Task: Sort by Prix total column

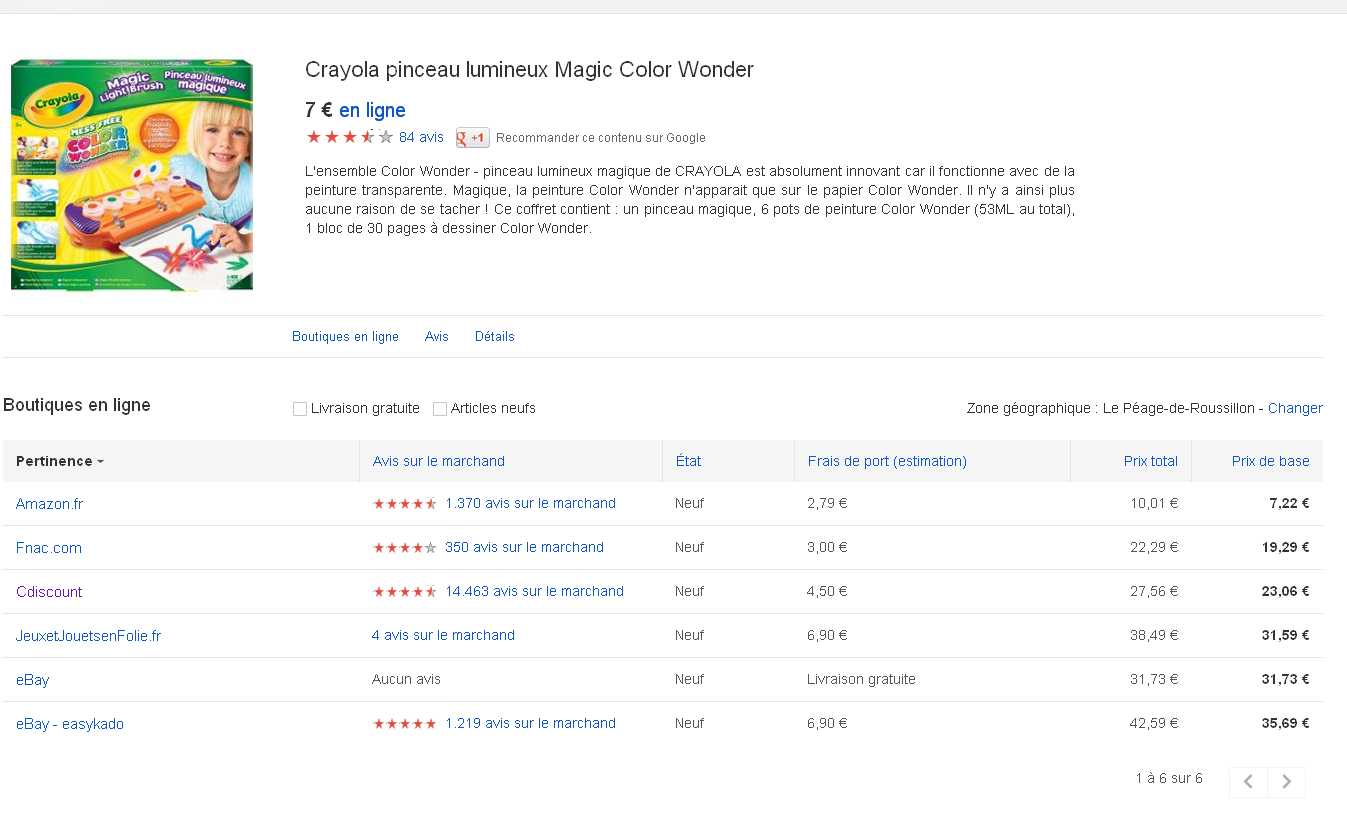Action: pyautogui.click(x=1150, y=461)
